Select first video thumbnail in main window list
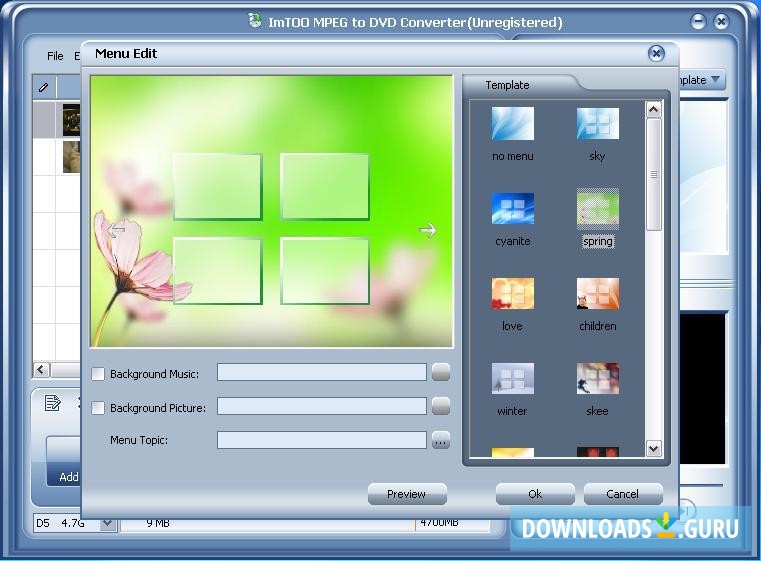Viewport: 761px width, 561px height. (x=71, y=120)
